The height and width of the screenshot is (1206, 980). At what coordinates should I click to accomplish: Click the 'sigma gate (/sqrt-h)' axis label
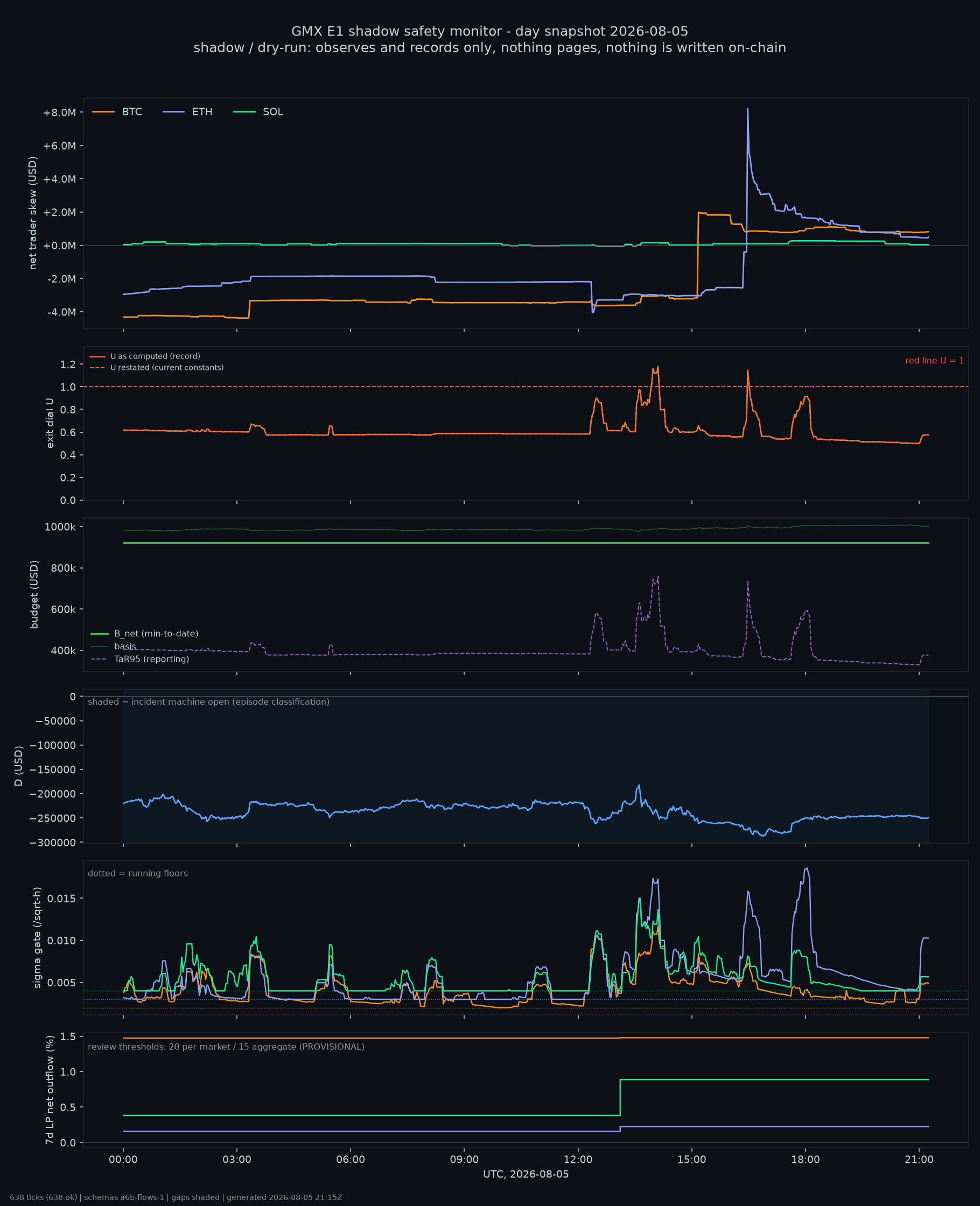click(x=38, y=937)
